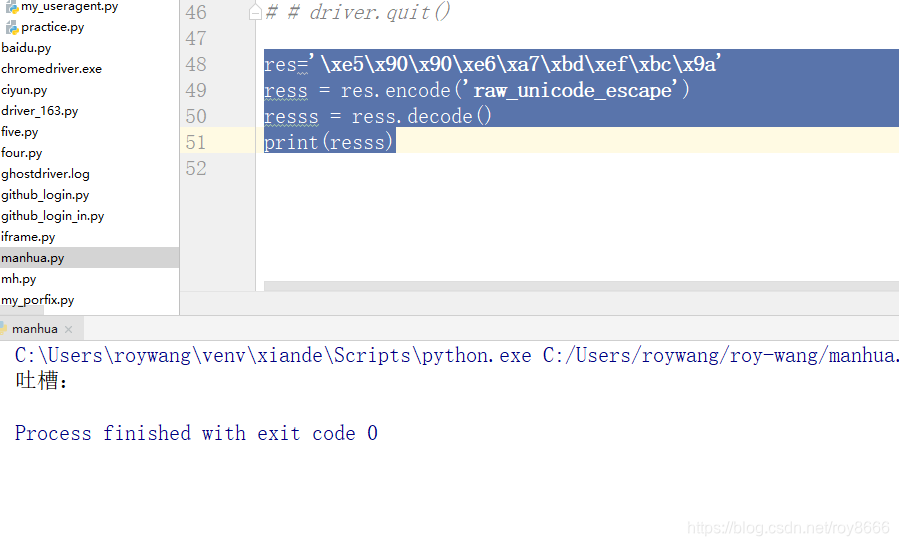Click line number 51 in gutter
This screenshot has width=899, height=546.
coord(196,142)
